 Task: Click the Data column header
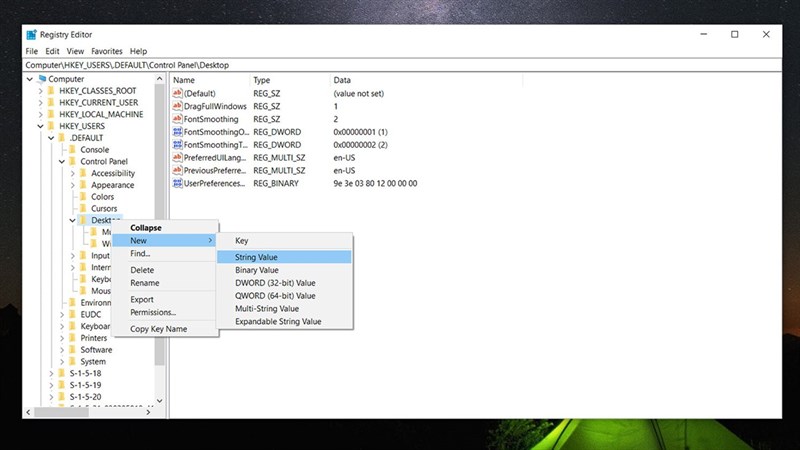point(427,80)
